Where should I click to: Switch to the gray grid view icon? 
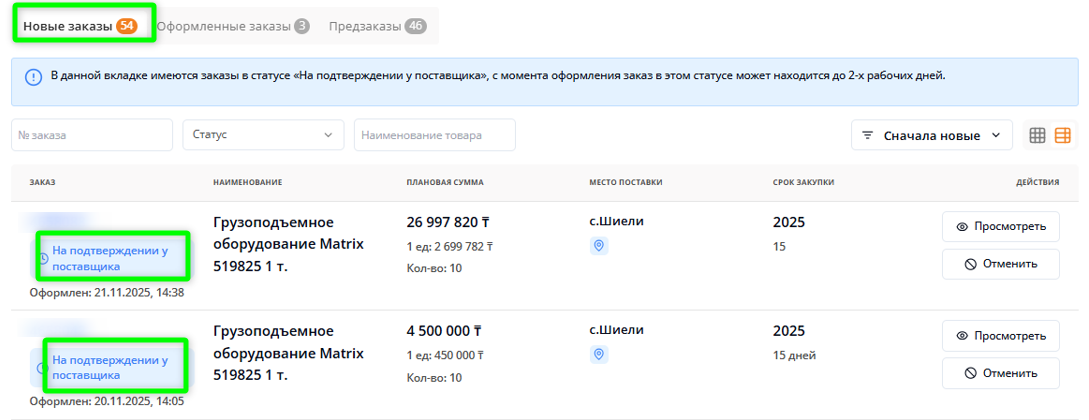(x=1038, y=135)
